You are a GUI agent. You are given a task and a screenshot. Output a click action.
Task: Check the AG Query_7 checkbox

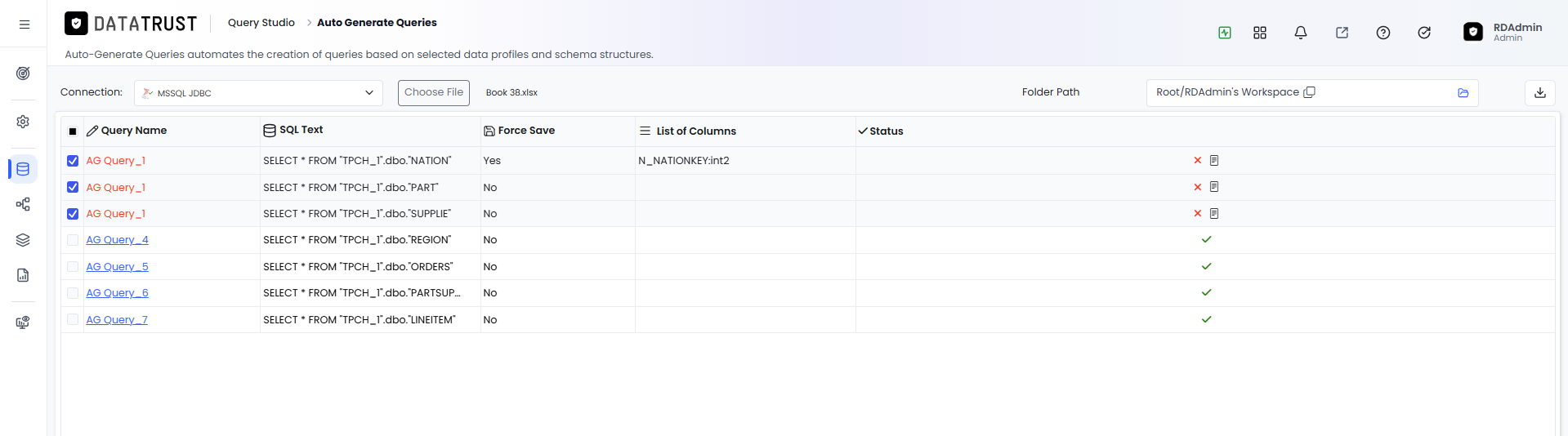pos(73,319)
